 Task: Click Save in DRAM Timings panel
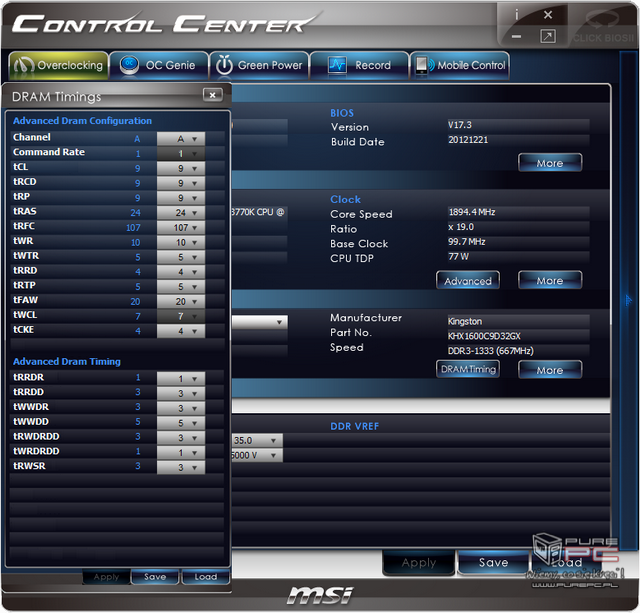155,577
